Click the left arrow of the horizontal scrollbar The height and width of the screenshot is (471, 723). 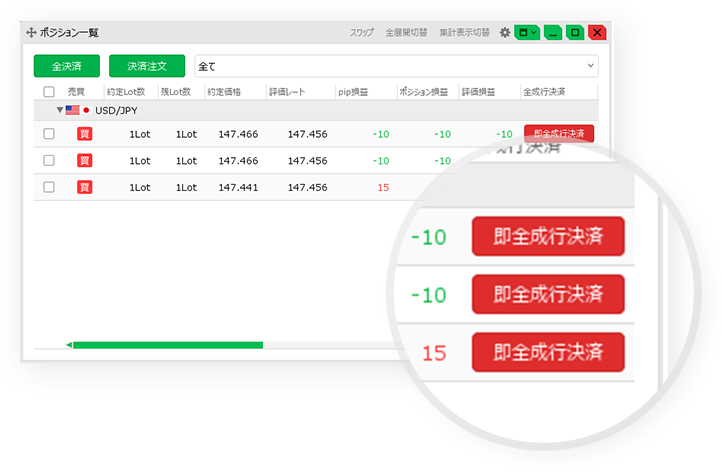(69, 345)
